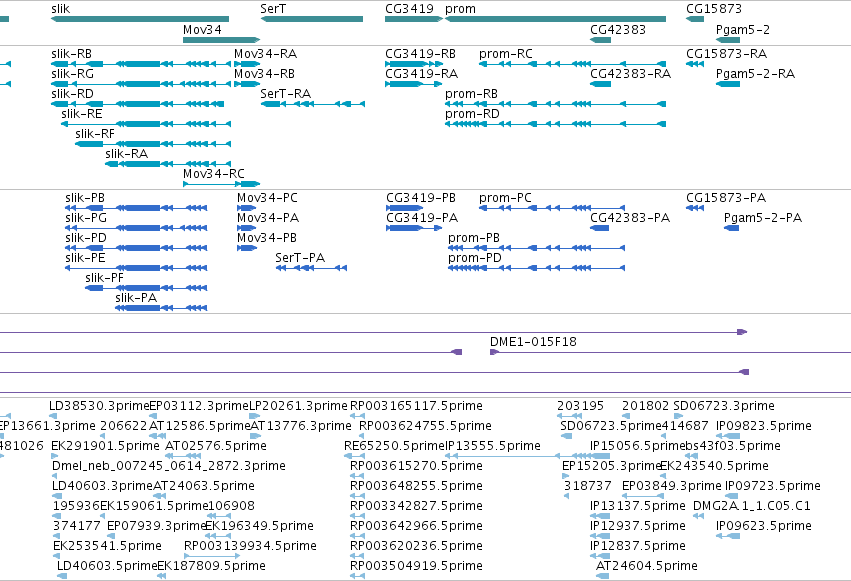Click protein slik-PD

point(136,248)
